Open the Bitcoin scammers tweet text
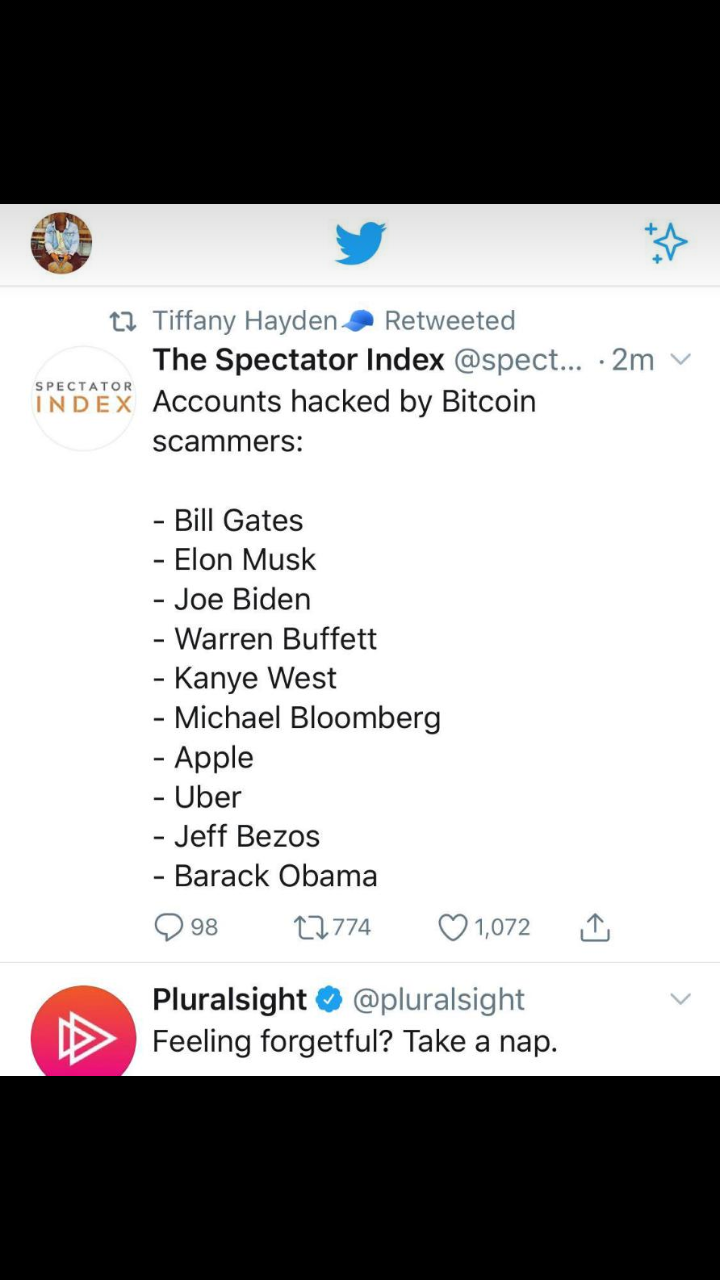The width and height of the screenshot is (720, 1280). (344, 420)
